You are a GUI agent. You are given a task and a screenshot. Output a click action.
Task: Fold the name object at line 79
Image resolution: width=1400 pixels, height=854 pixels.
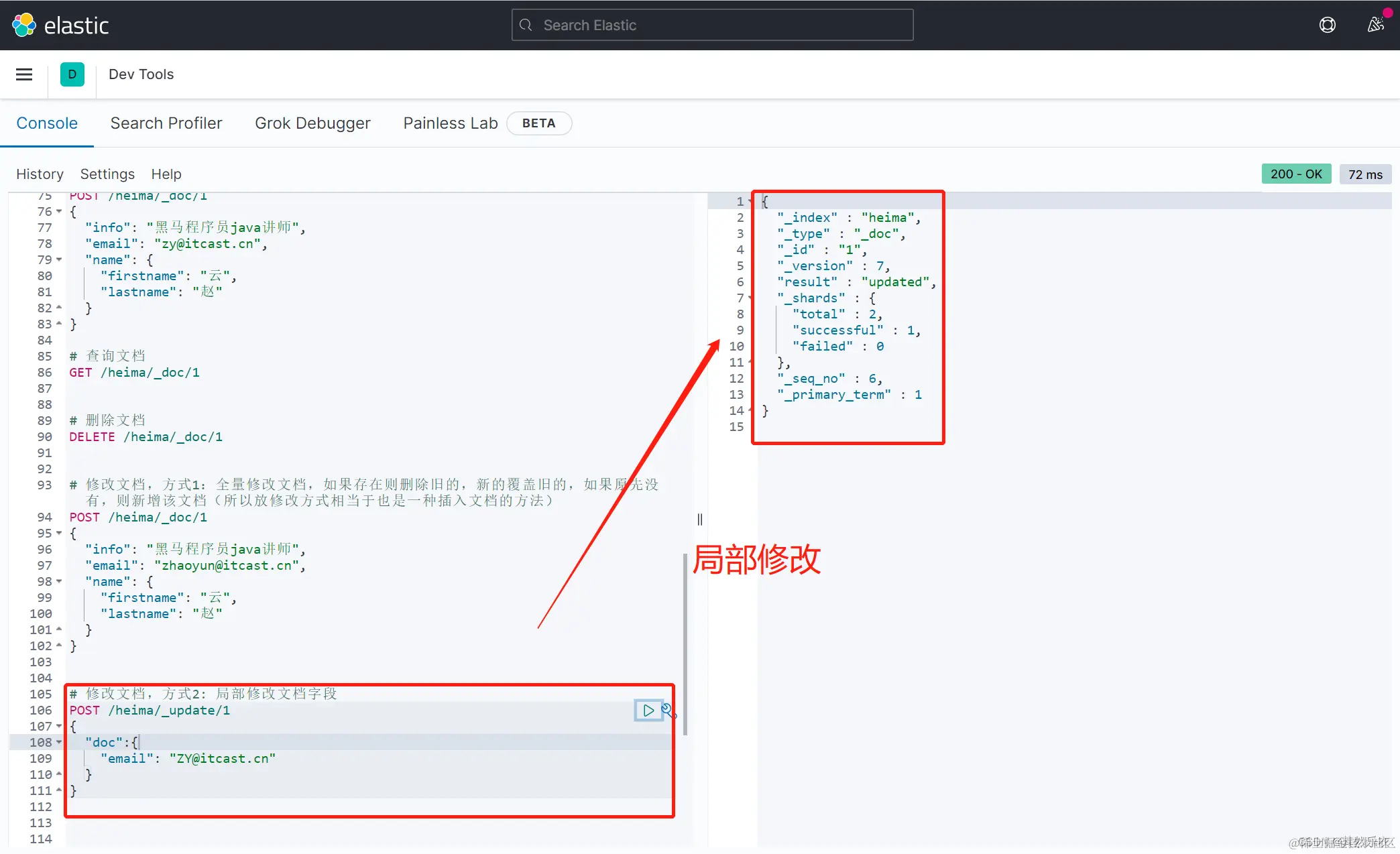pos(59,260)
